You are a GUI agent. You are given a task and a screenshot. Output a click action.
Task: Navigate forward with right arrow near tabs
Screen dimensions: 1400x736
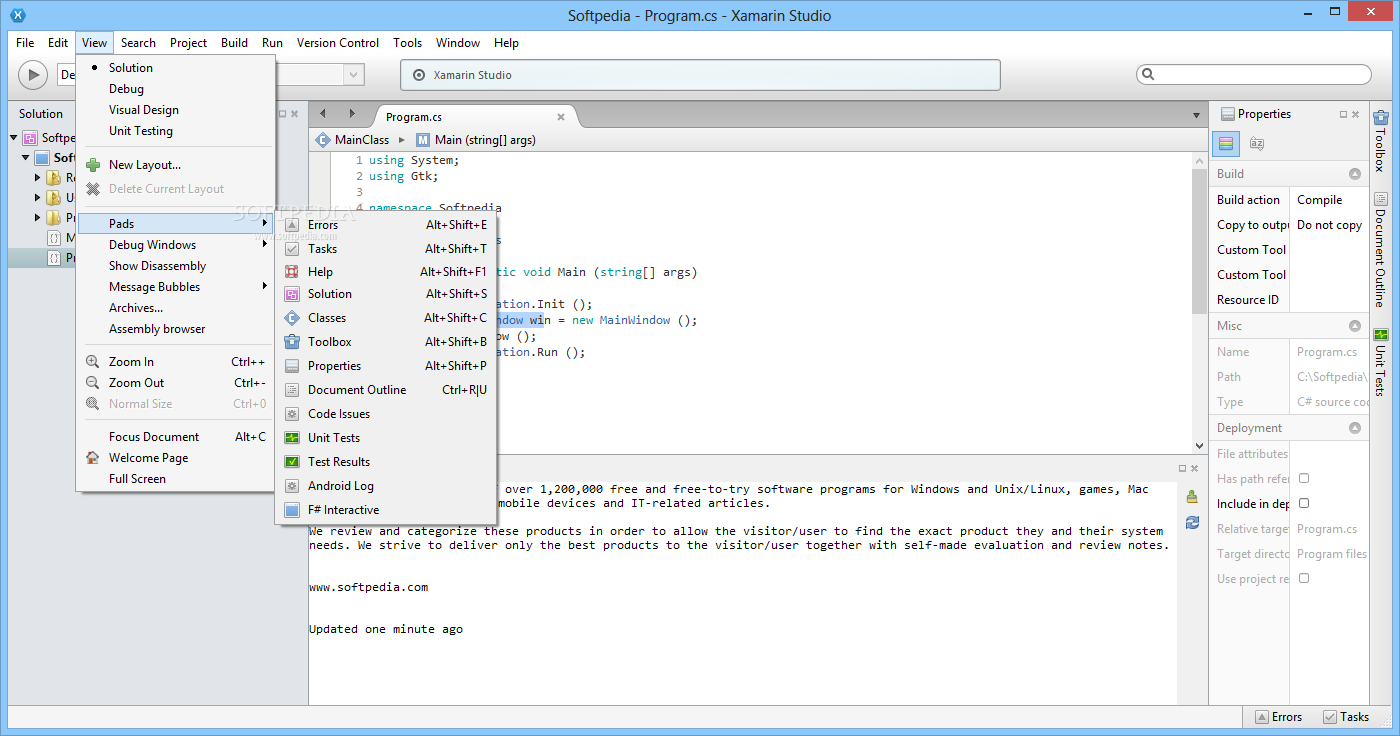[x=351, y=114]
